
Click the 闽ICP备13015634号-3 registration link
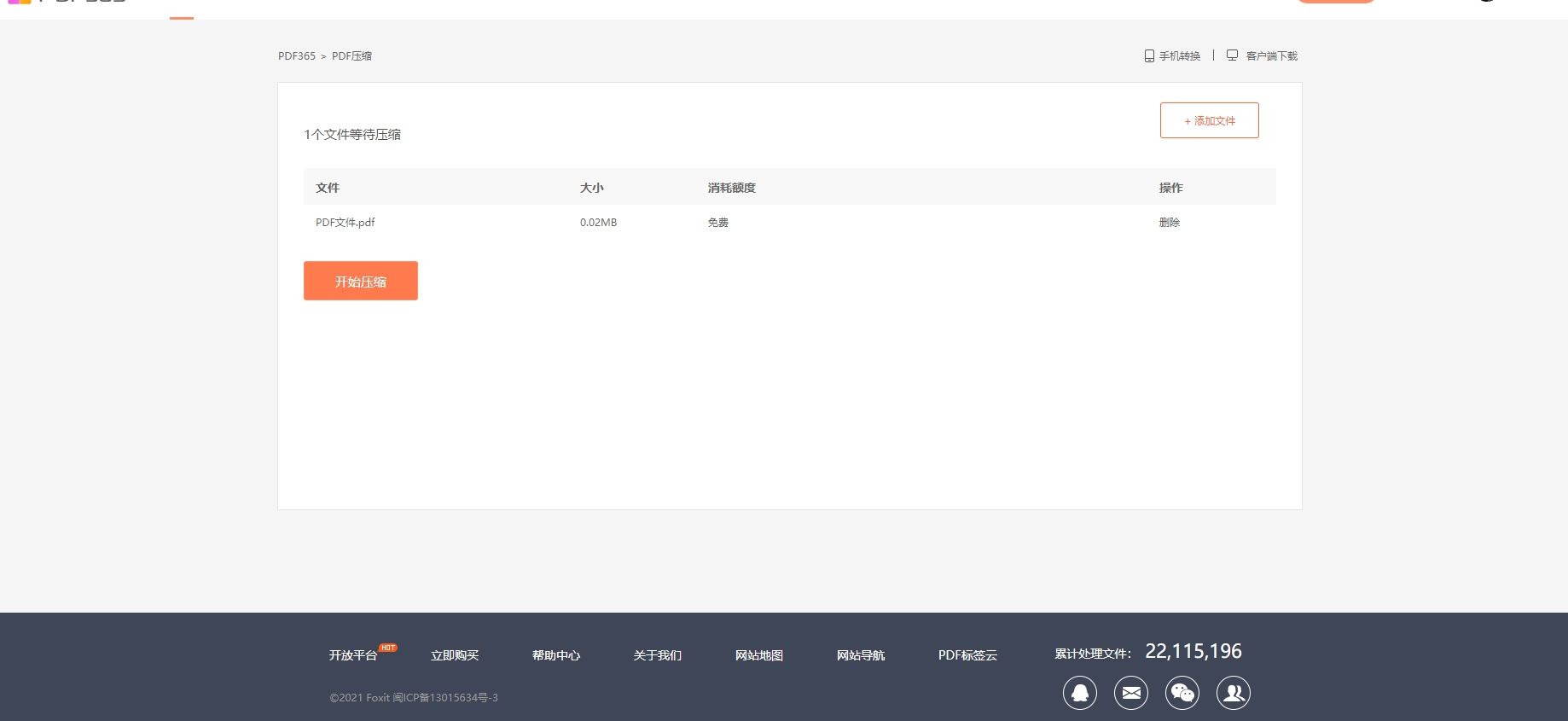coord(444,698)
